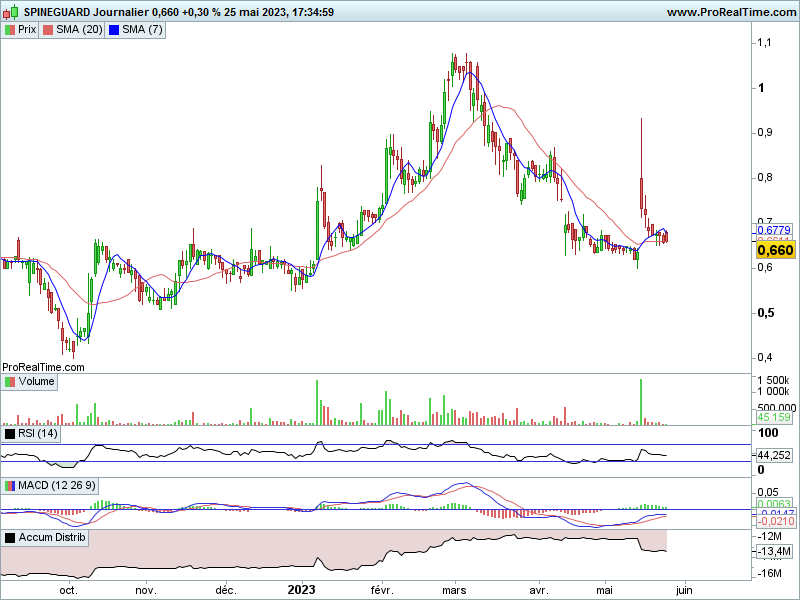
Task: Click the Volume panel color icon
Action: point(10,382)
